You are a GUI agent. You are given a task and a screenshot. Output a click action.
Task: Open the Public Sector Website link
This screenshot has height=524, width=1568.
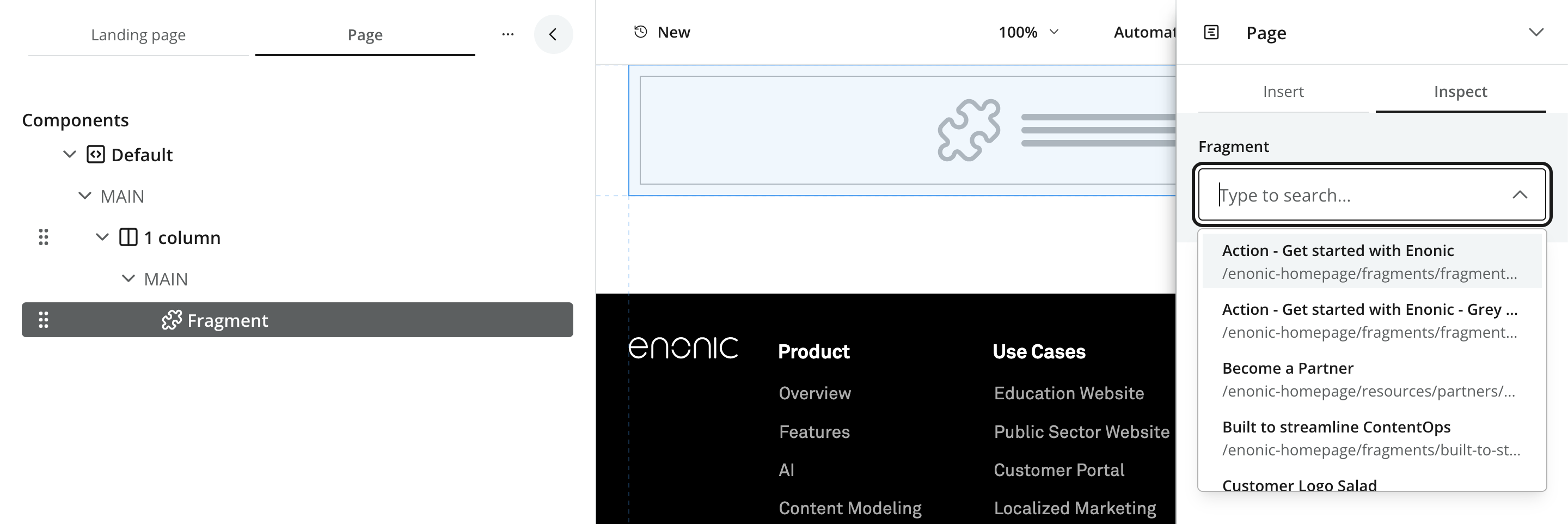(1082, 432)
